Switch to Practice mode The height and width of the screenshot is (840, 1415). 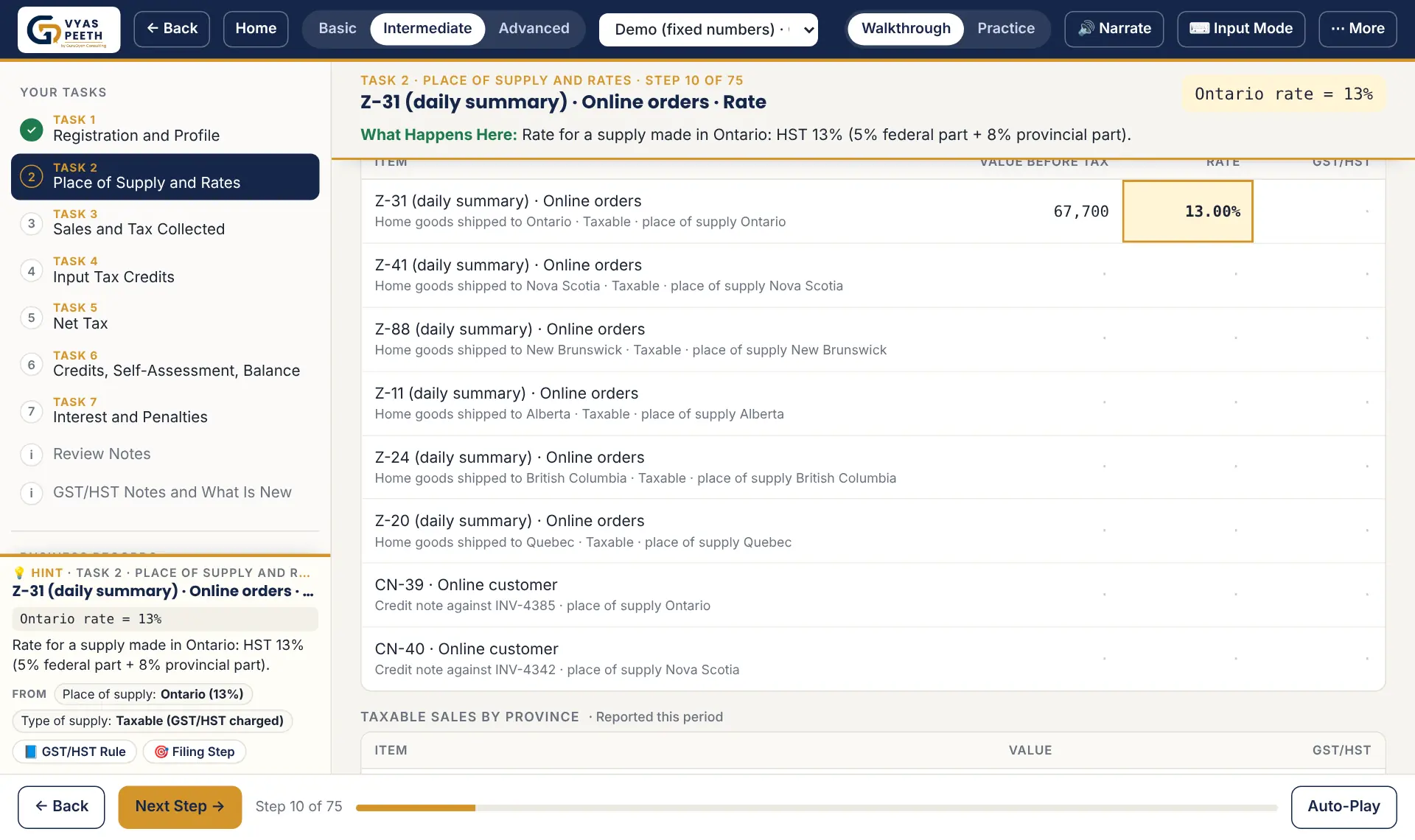pyautogui.click(x=1006, y=29)
